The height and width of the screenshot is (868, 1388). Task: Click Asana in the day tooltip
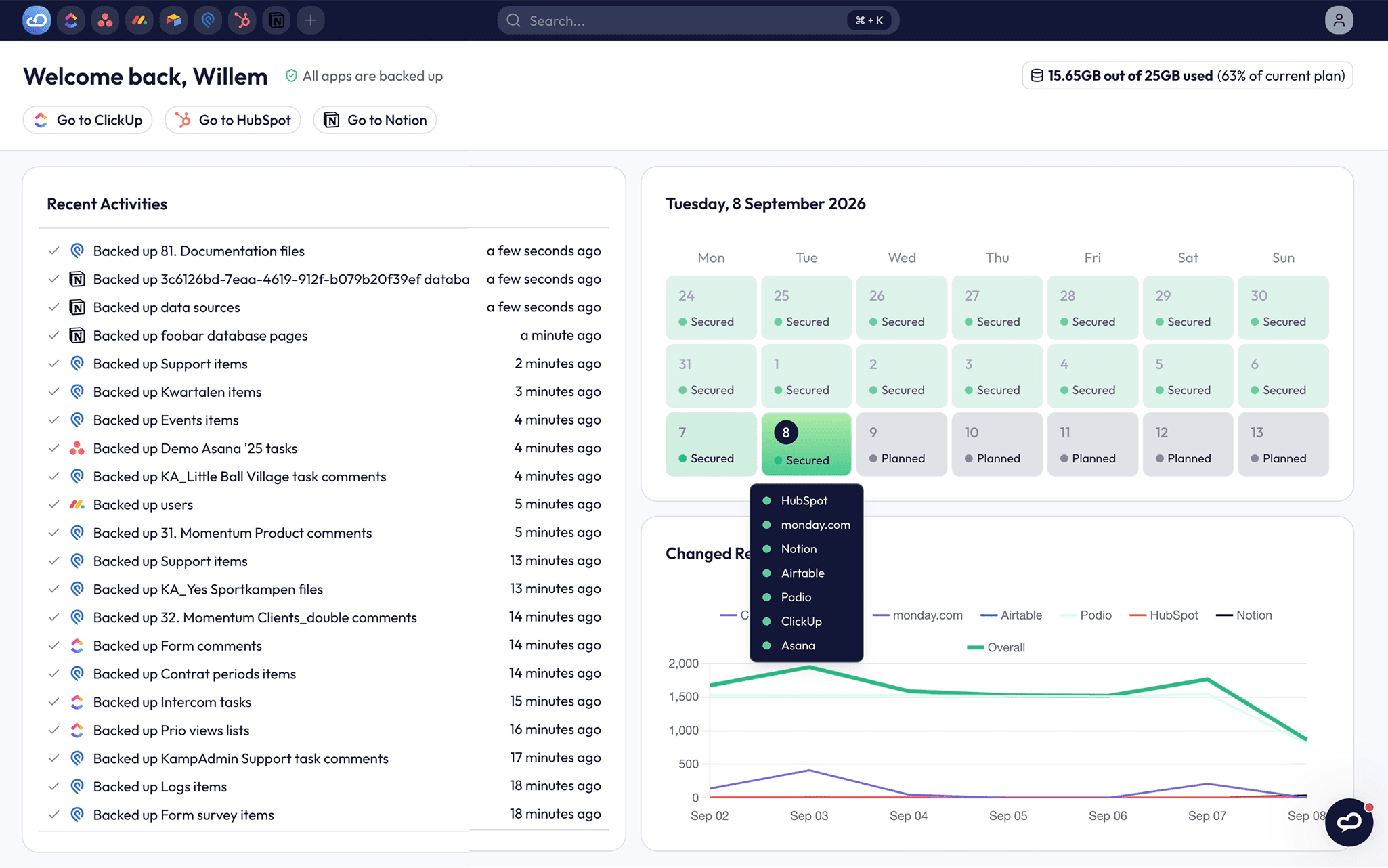[798, 645]
